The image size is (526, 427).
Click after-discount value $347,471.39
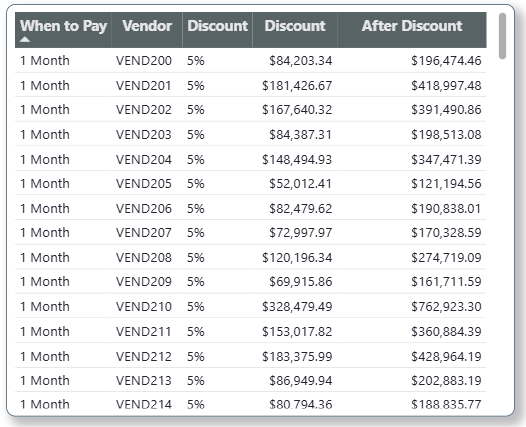pyautogui.click(x=446, y=159)
